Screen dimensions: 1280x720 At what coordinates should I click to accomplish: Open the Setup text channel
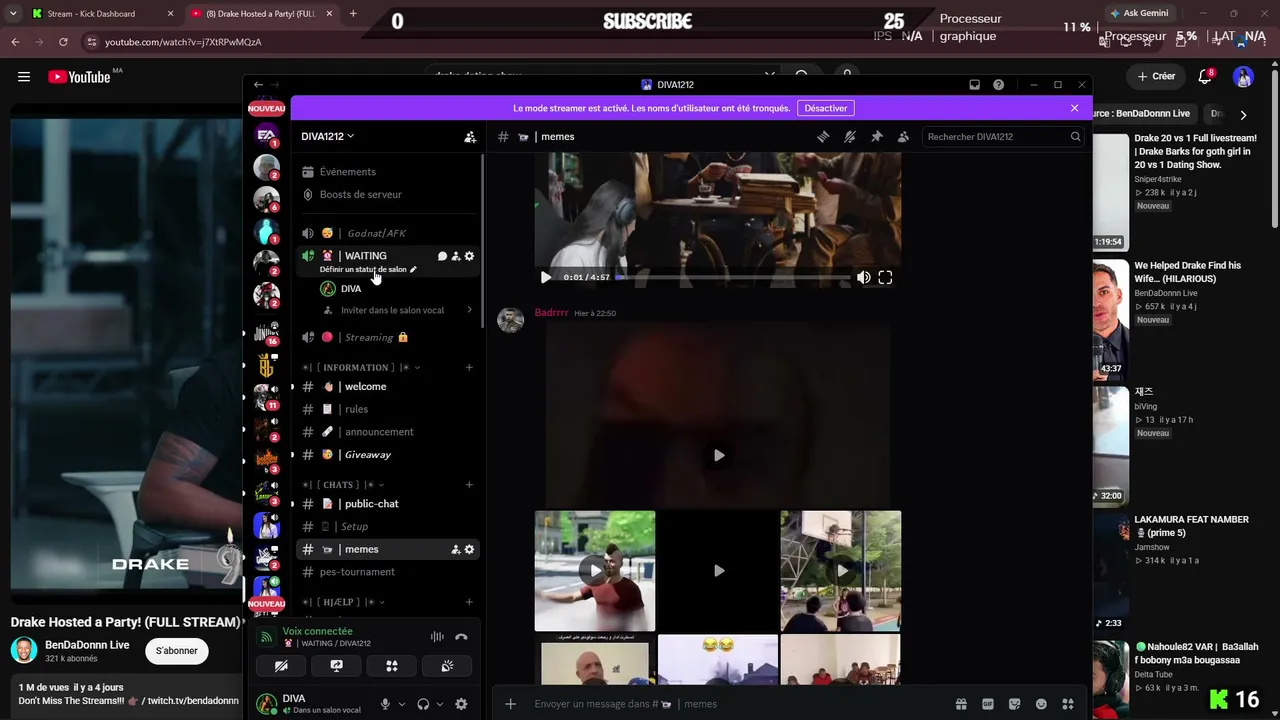[388, 527]
